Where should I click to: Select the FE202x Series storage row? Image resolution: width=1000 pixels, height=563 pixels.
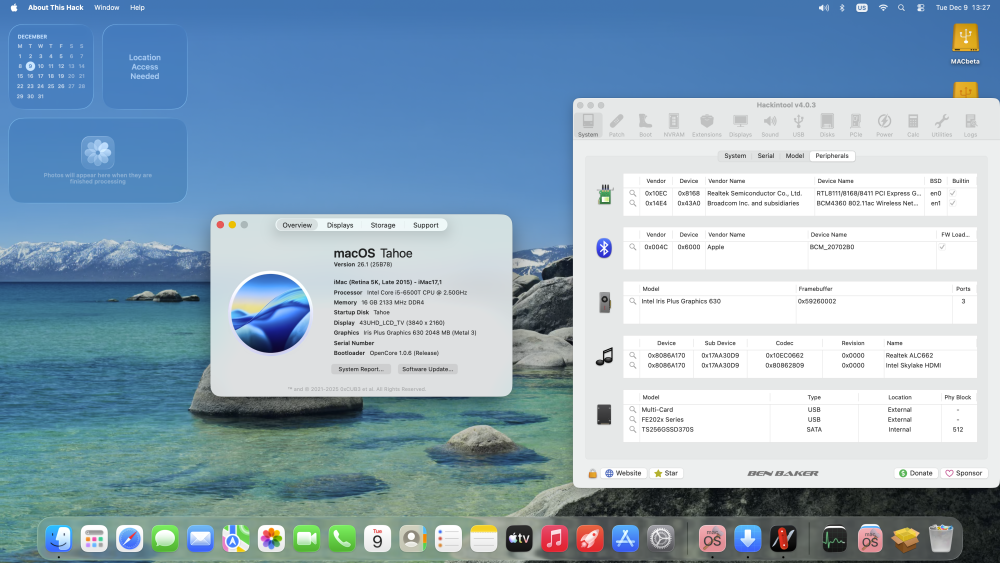click(799, 420)
